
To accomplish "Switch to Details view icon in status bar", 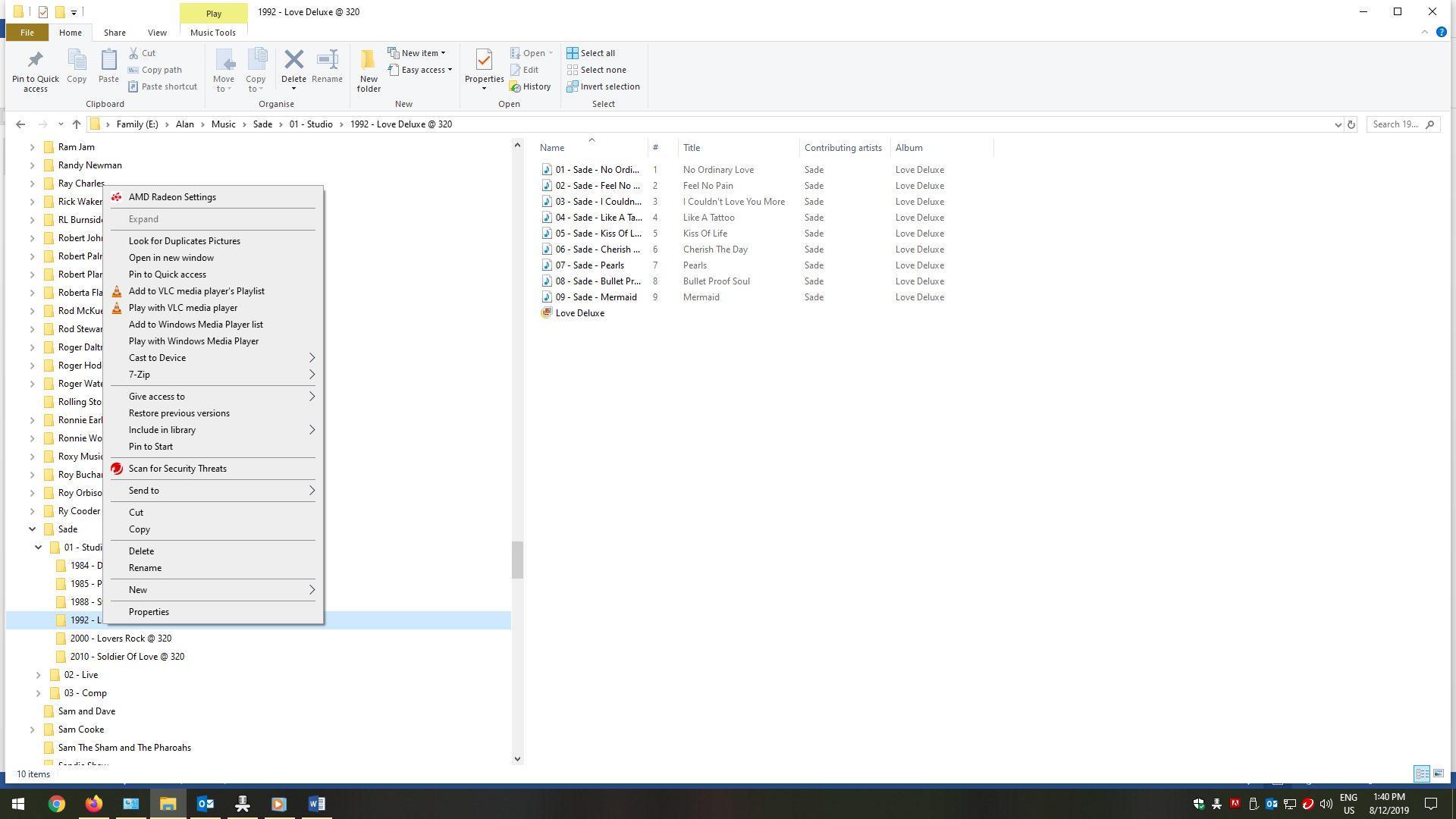I will pyautogui.click(x=1422, y=773).
